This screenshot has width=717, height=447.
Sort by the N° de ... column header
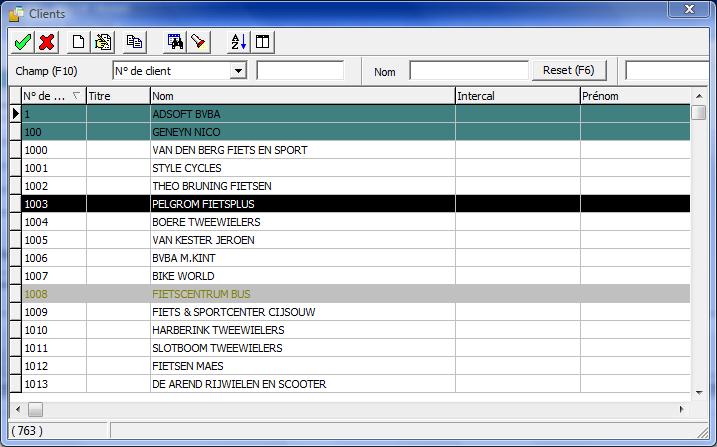(x=54, y=96)
